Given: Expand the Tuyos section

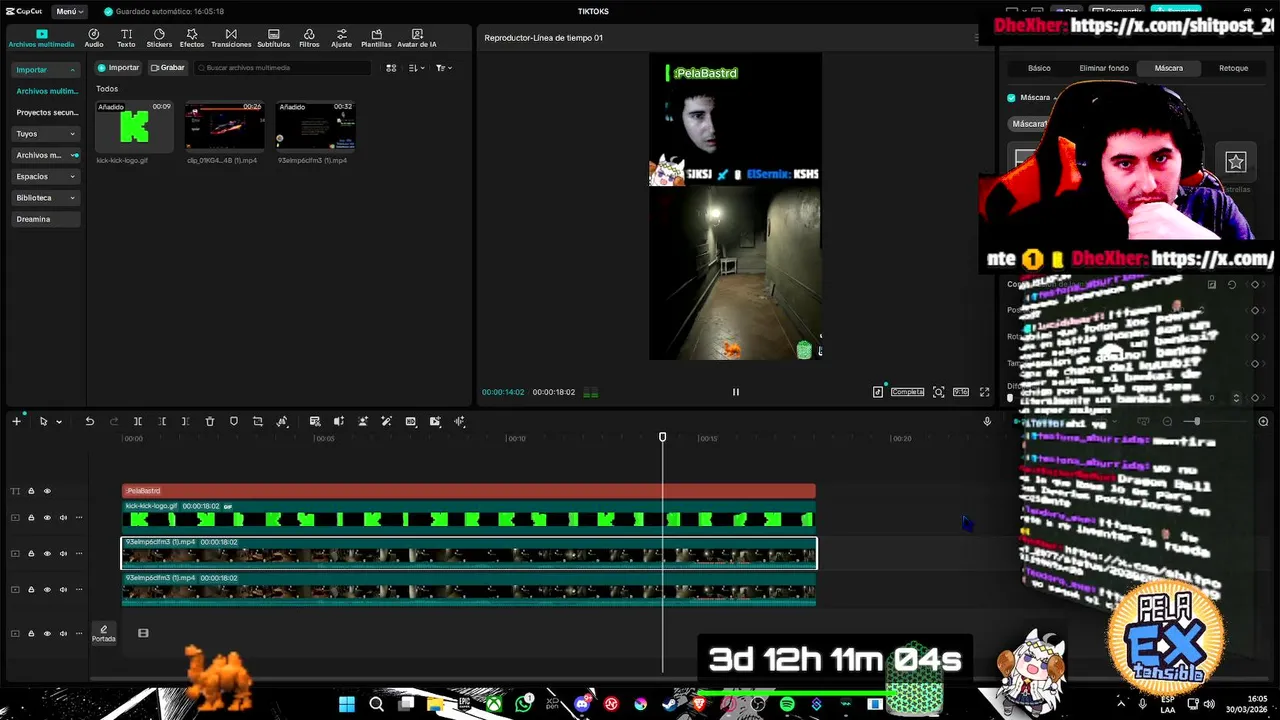Looking at the screenshot, I should coord(46,133).
